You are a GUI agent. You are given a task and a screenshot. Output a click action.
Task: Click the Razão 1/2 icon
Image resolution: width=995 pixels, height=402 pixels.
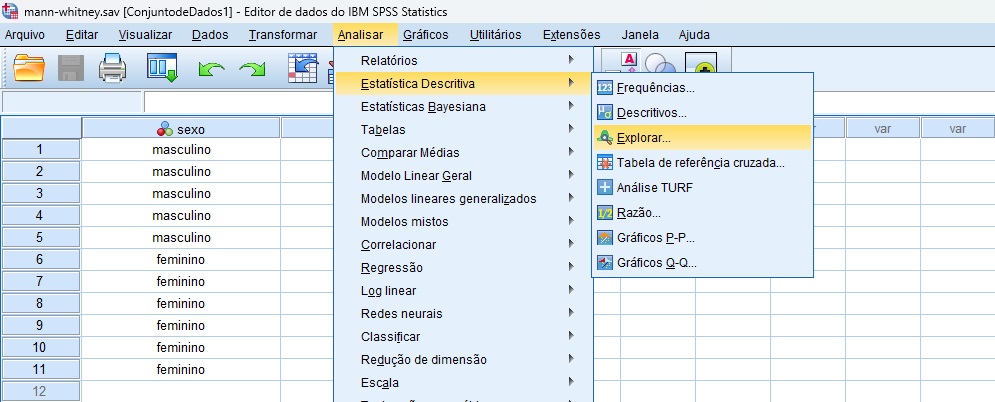605,213
